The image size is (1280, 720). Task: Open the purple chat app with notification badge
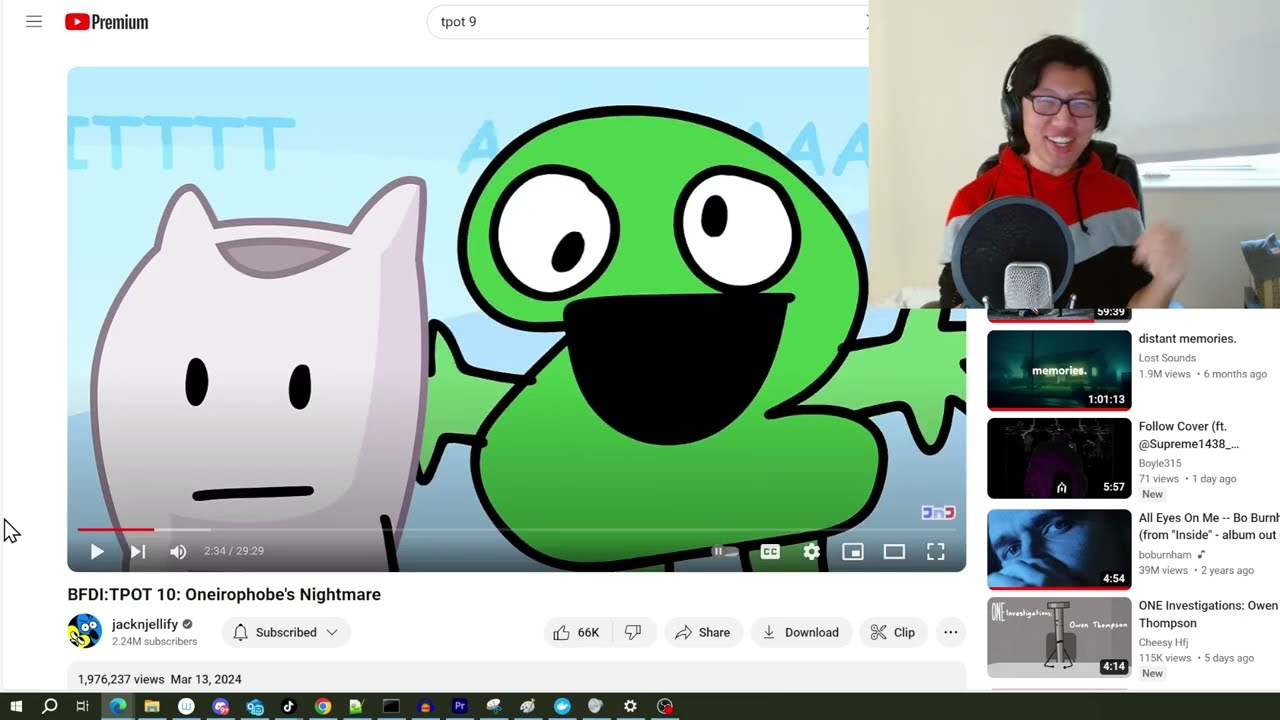(221, 706)
